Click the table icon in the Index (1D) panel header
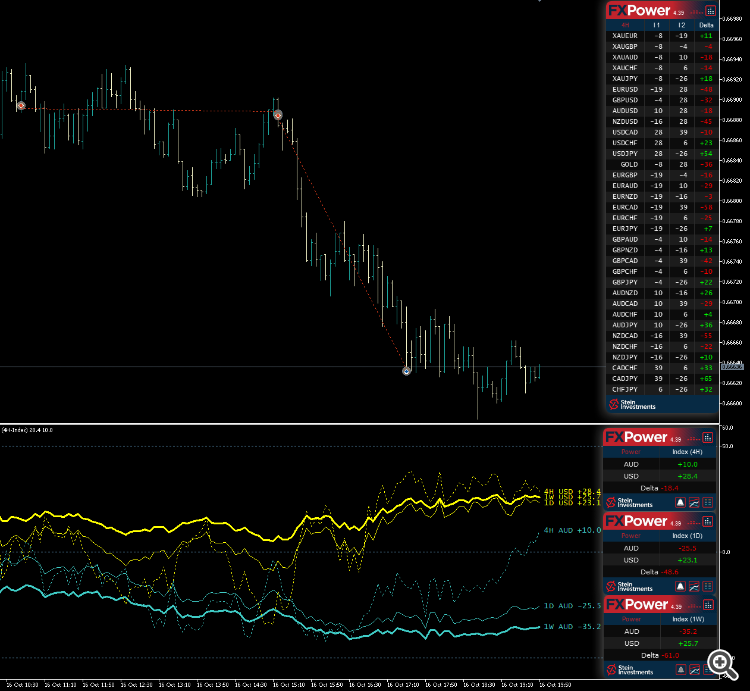 pos(707,521)
